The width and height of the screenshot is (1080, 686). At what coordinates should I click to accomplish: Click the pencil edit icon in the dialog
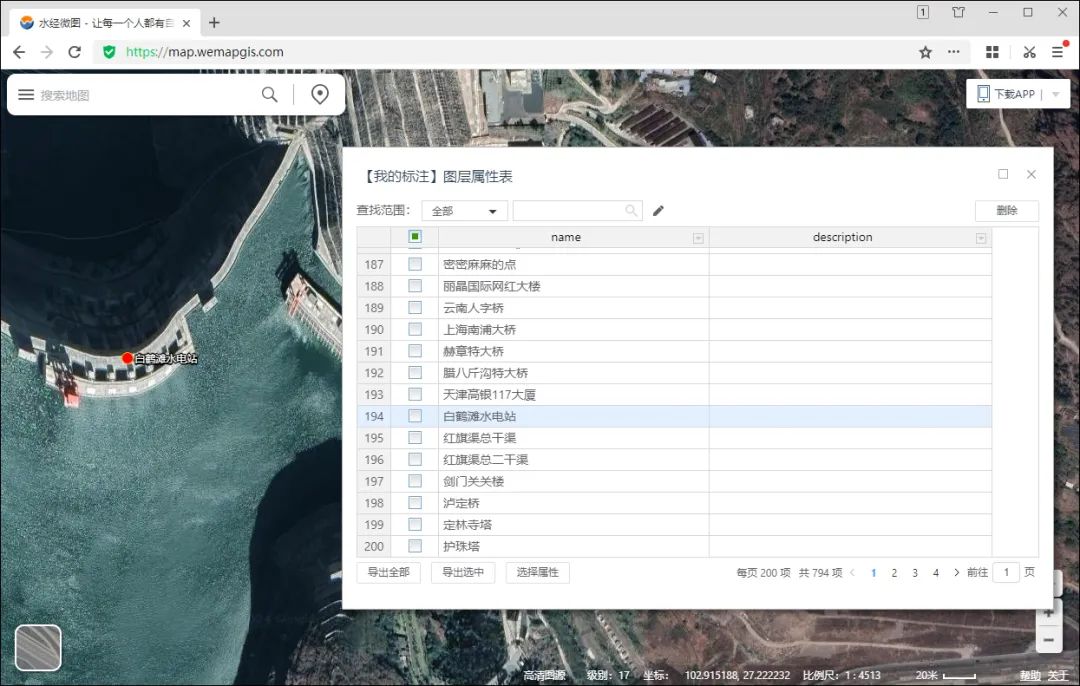click(x=657, y=210)
